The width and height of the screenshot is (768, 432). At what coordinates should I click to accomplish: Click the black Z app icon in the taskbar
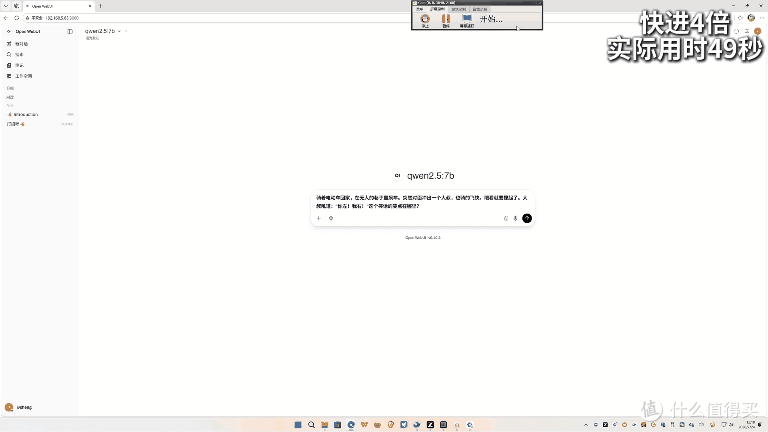pos(430,425)
